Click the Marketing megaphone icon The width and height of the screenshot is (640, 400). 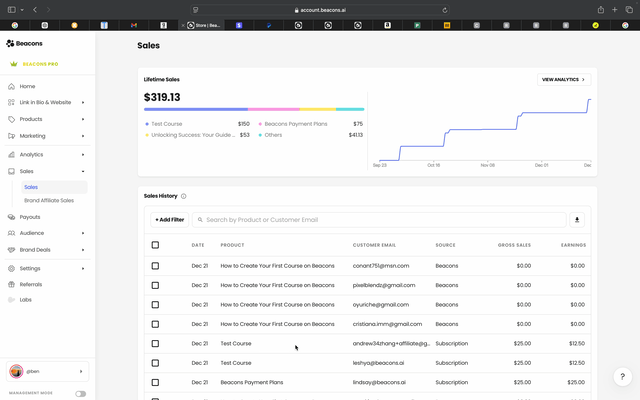coord(11,136)
